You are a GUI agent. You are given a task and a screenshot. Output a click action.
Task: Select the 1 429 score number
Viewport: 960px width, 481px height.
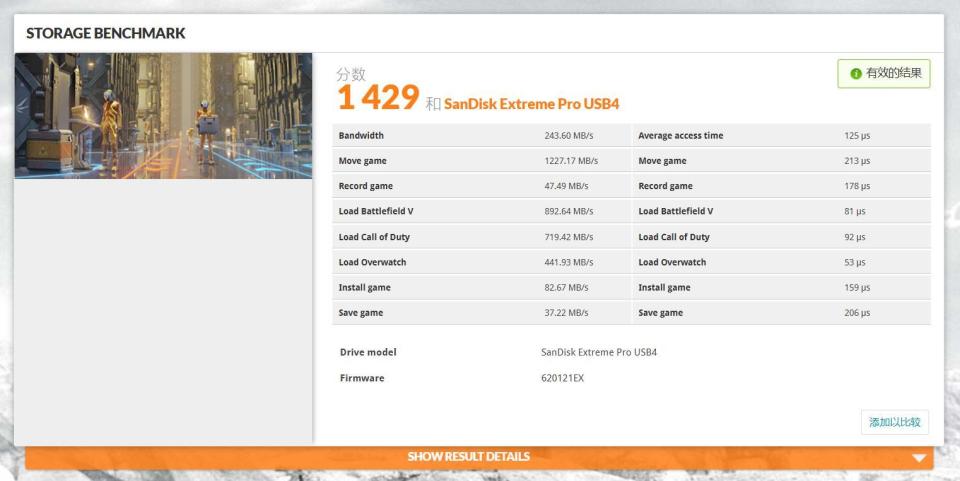click(x=378, y=97)
